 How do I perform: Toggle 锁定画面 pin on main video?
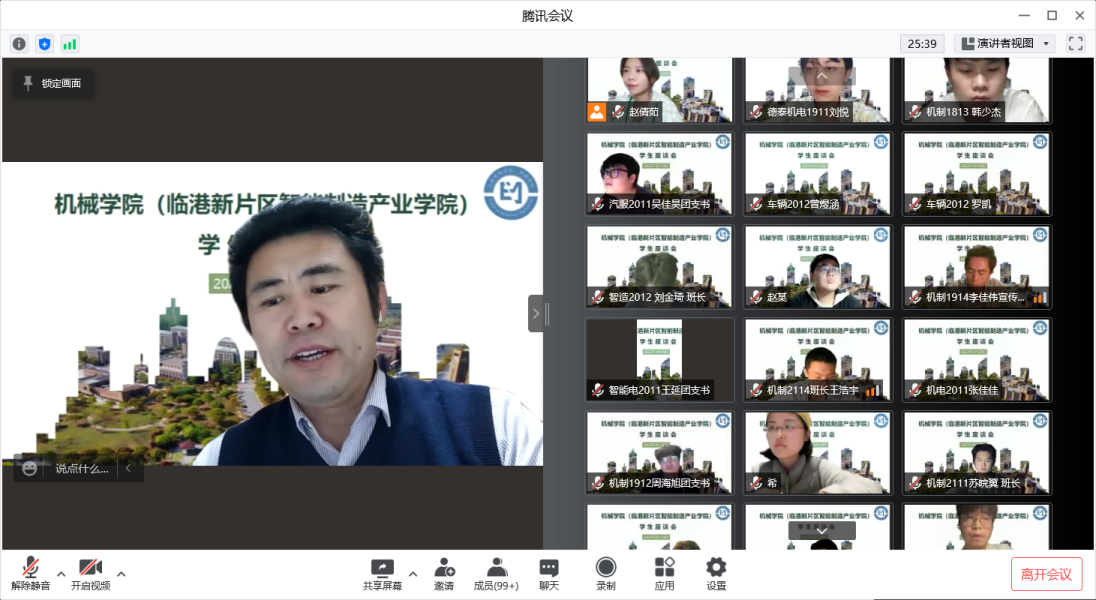pyautogui.click(x=53, y=83)
